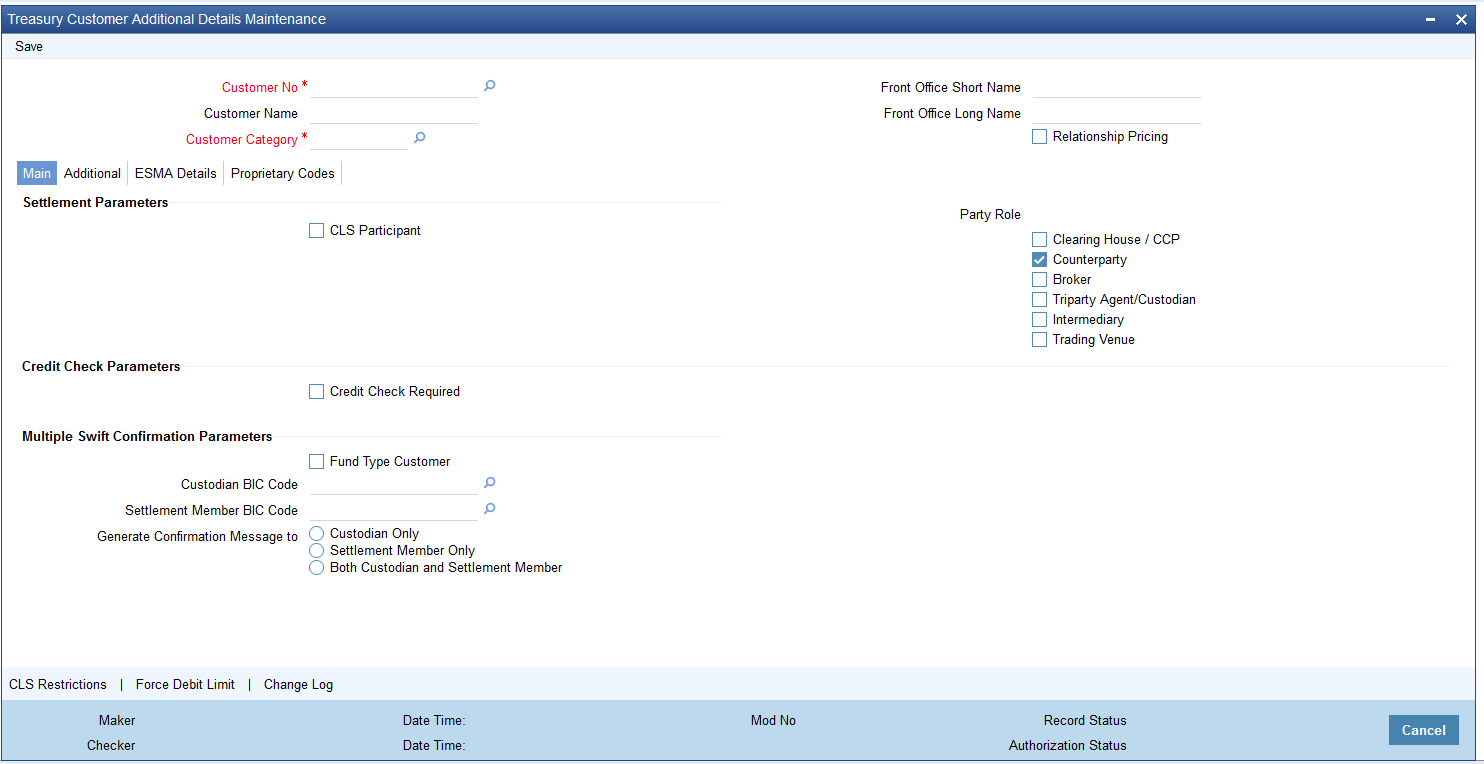Open the Customer Category lookup search icon
The width and height of the screenshot is (1484, 764).
(420, 138)
